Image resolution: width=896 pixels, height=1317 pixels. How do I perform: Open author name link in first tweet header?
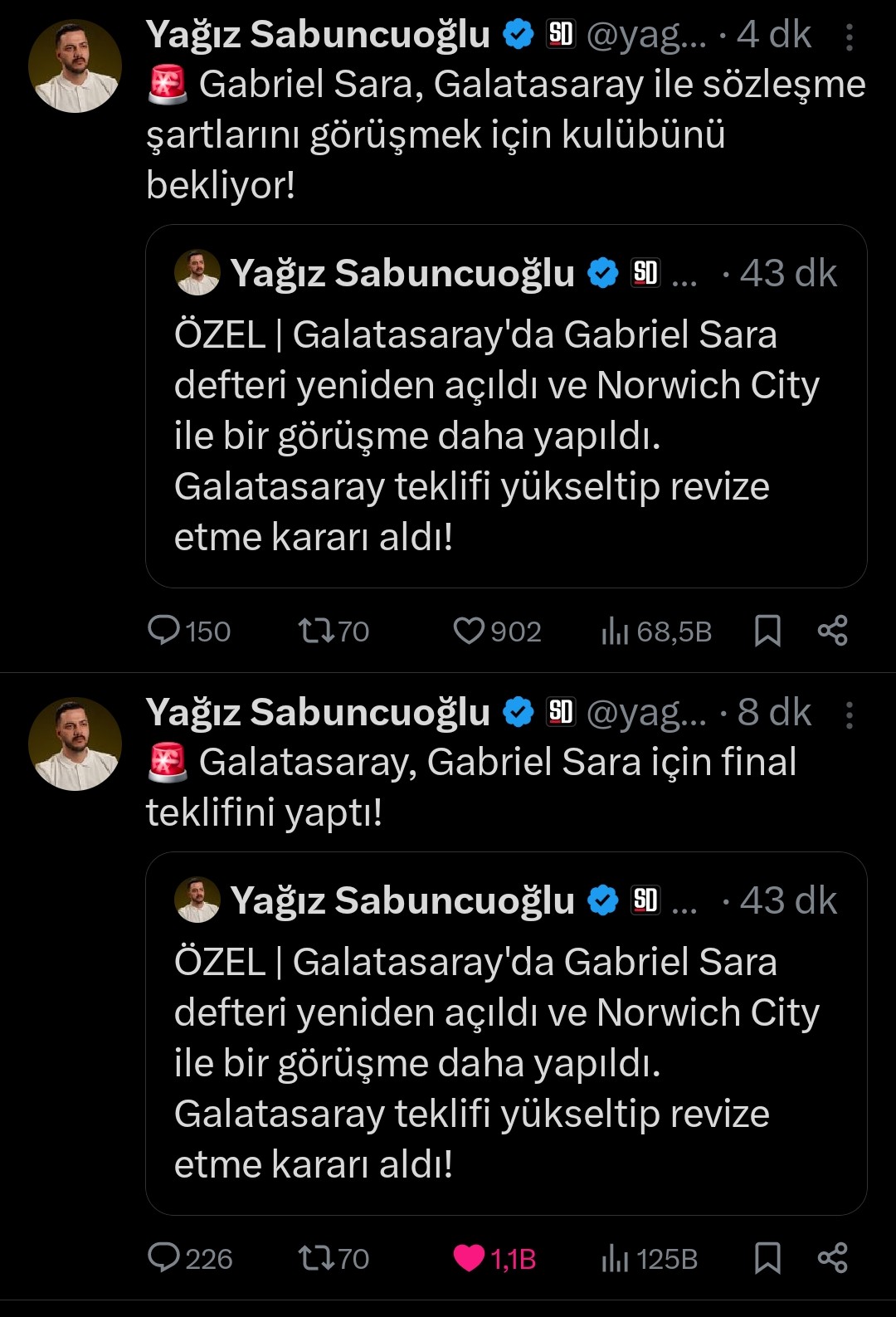coord(318,35)
